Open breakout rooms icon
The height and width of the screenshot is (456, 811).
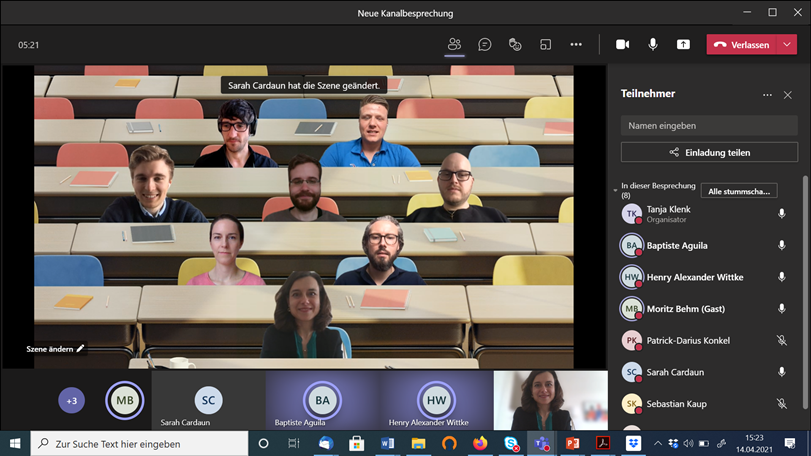pyautogui.click(x=545, y=44)
